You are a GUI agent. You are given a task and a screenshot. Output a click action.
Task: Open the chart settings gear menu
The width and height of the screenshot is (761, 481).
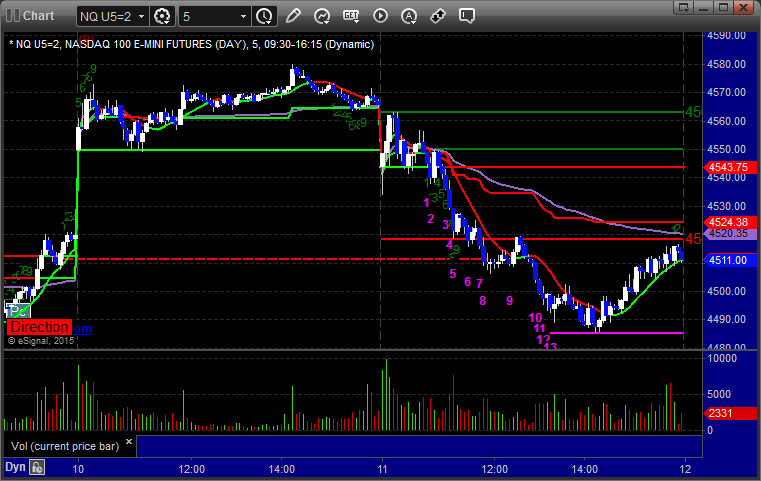coord(162,17)
